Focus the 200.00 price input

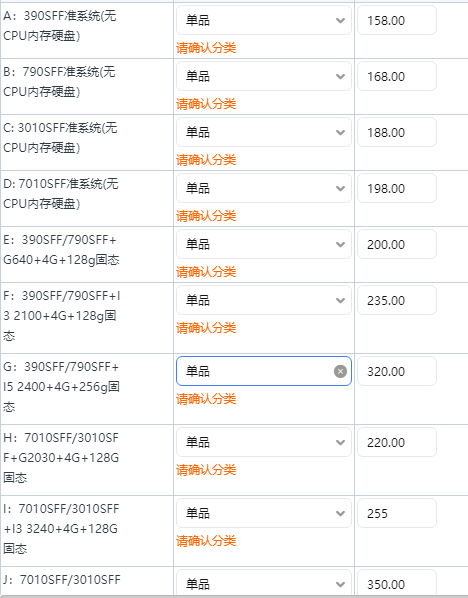pos(397,244)
